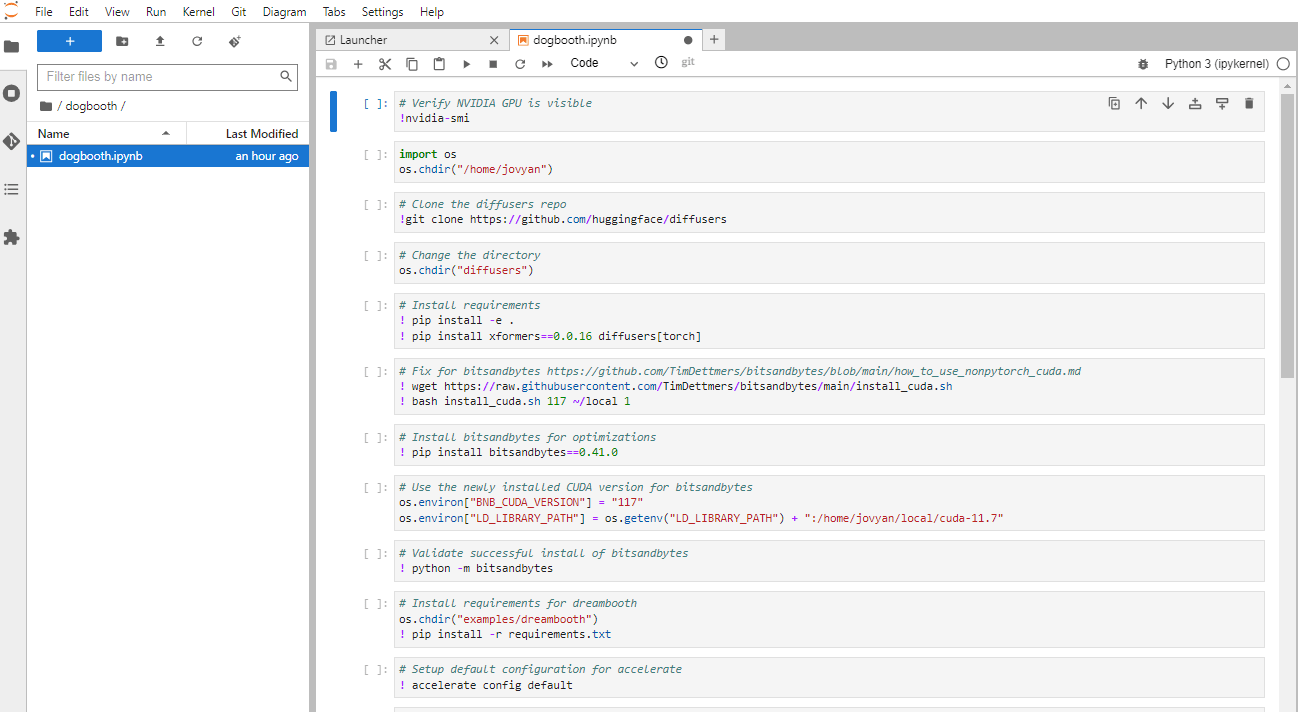1298x712 pixels.
Task: Click the Upload Files icon
Action: click(x=160, y=41)
